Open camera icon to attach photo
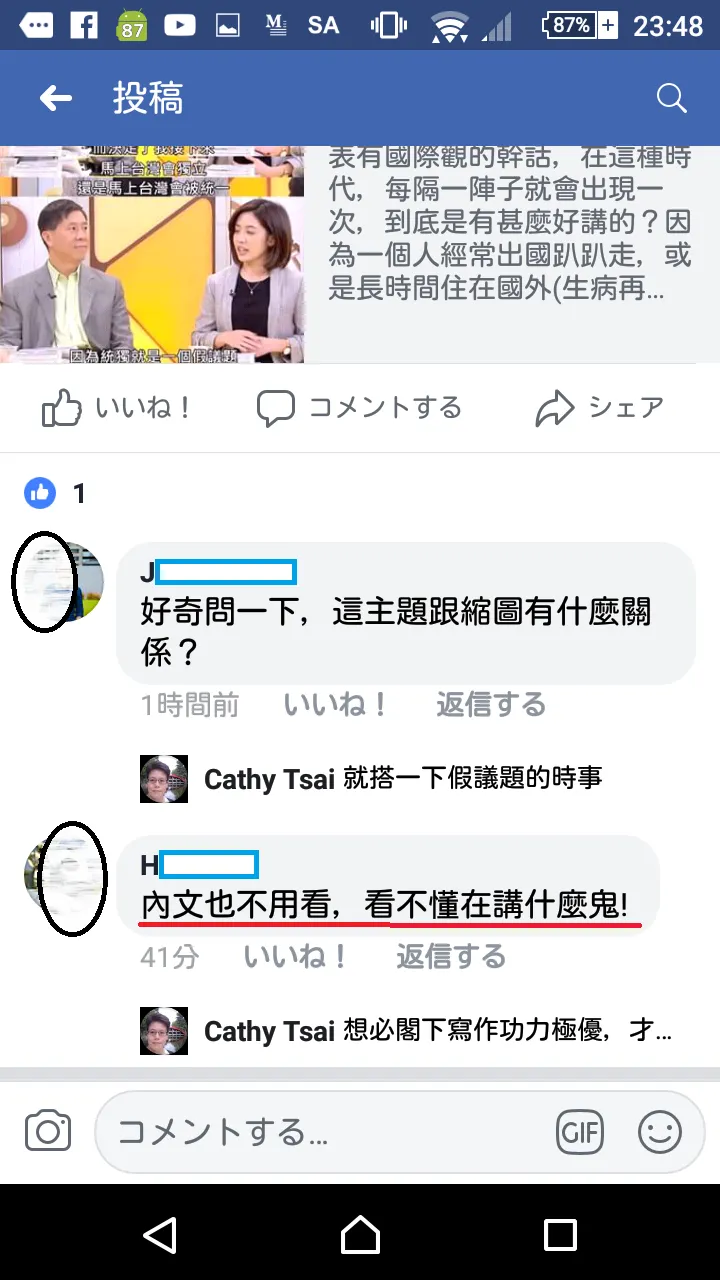The height and width of the screenshot is (1280, 720). [x=48, y=1132]
